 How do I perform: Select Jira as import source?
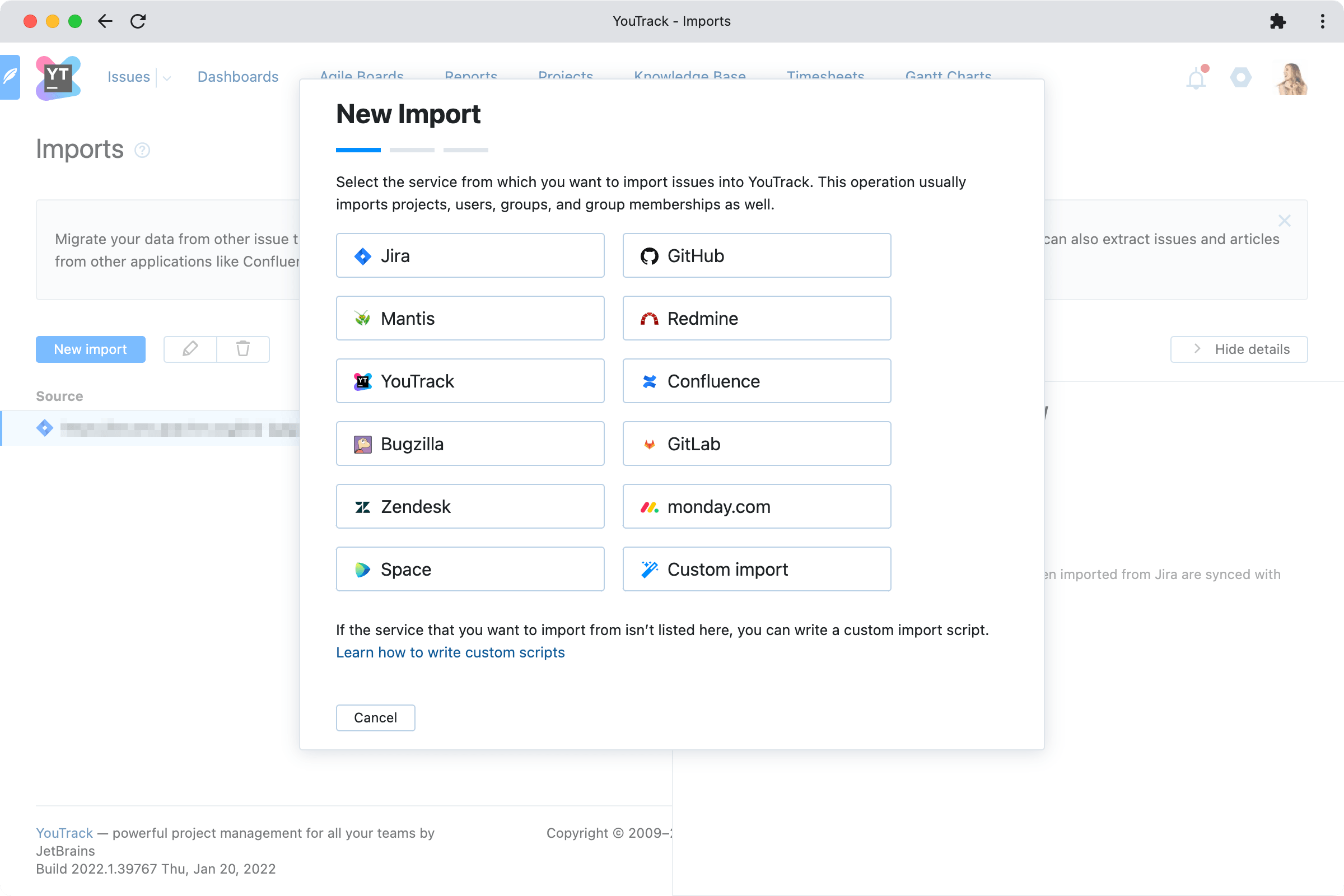[x=470, y=255]
